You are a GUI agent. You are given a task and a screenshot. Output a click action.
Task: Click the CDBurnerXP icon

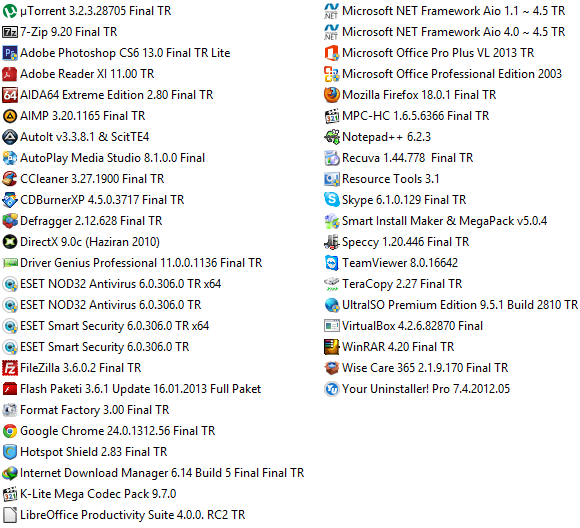(x=10, y=200)
